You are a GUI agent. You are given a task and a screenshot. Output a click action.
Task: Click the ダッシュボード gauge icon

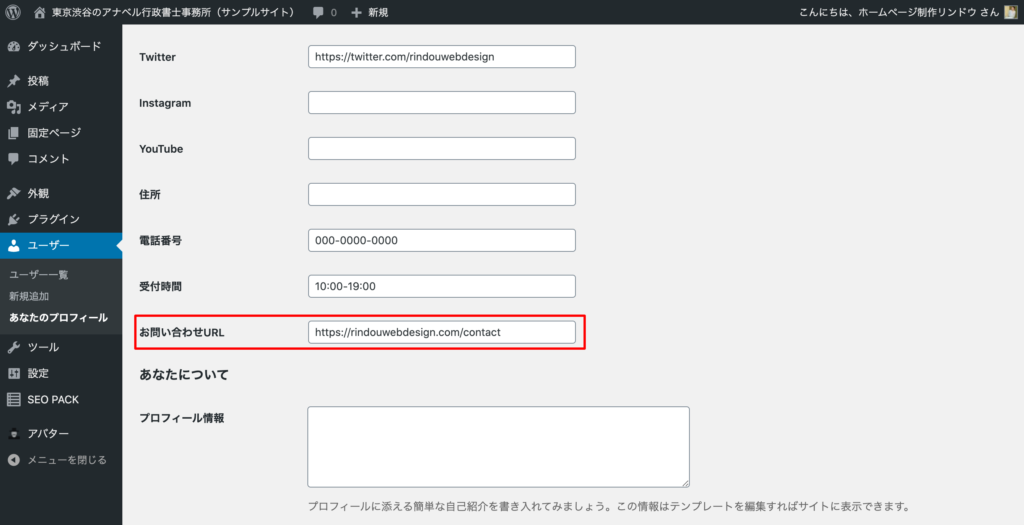[14, 46]
